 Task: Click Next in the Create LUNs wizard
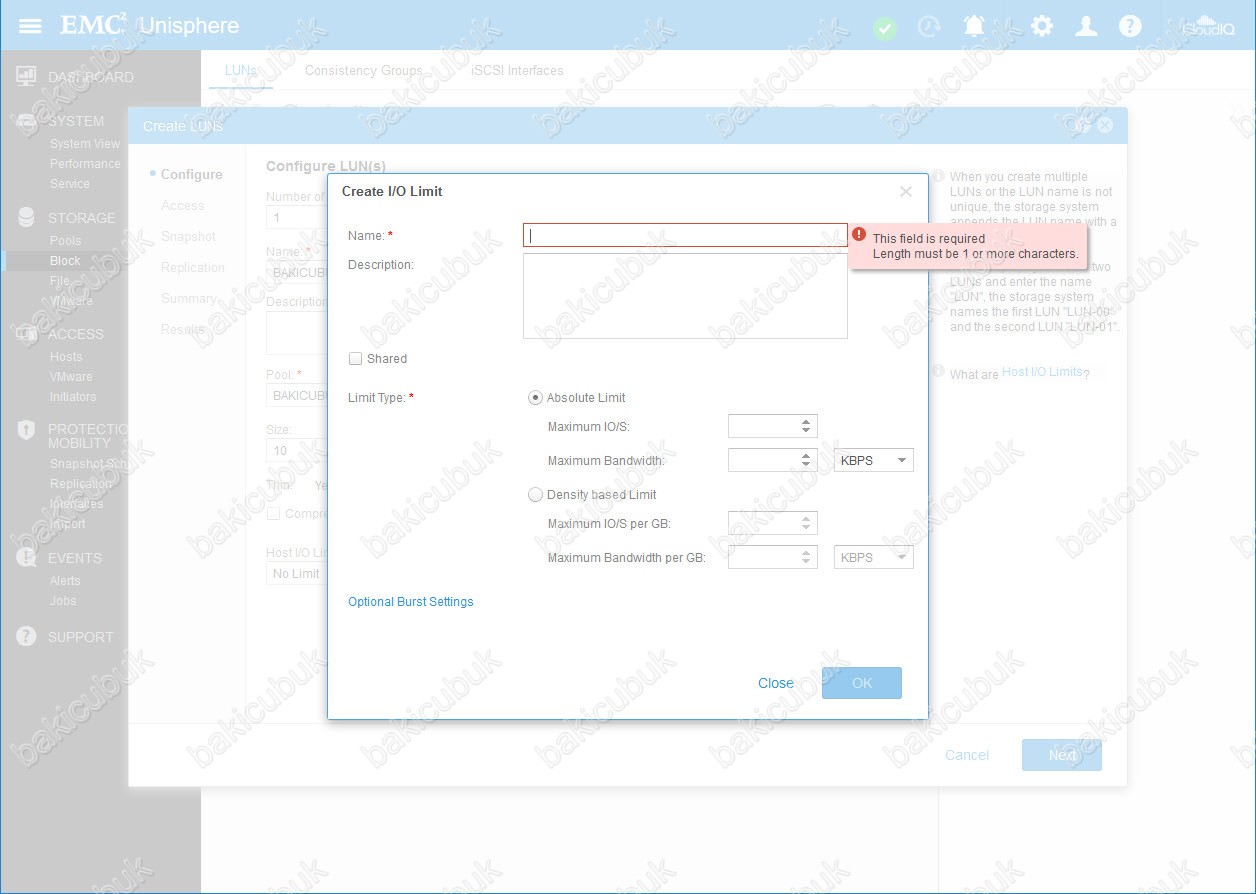click(1062, 755)
